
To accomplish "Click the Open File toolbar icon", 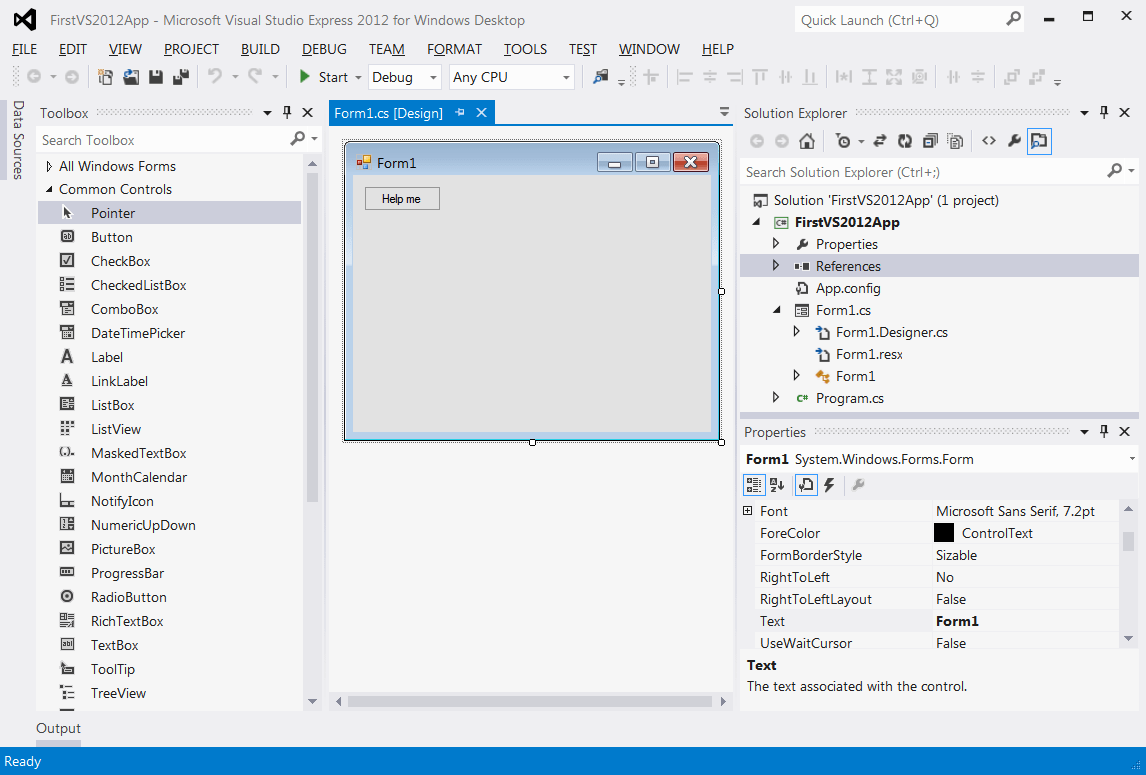I will 131,77.
